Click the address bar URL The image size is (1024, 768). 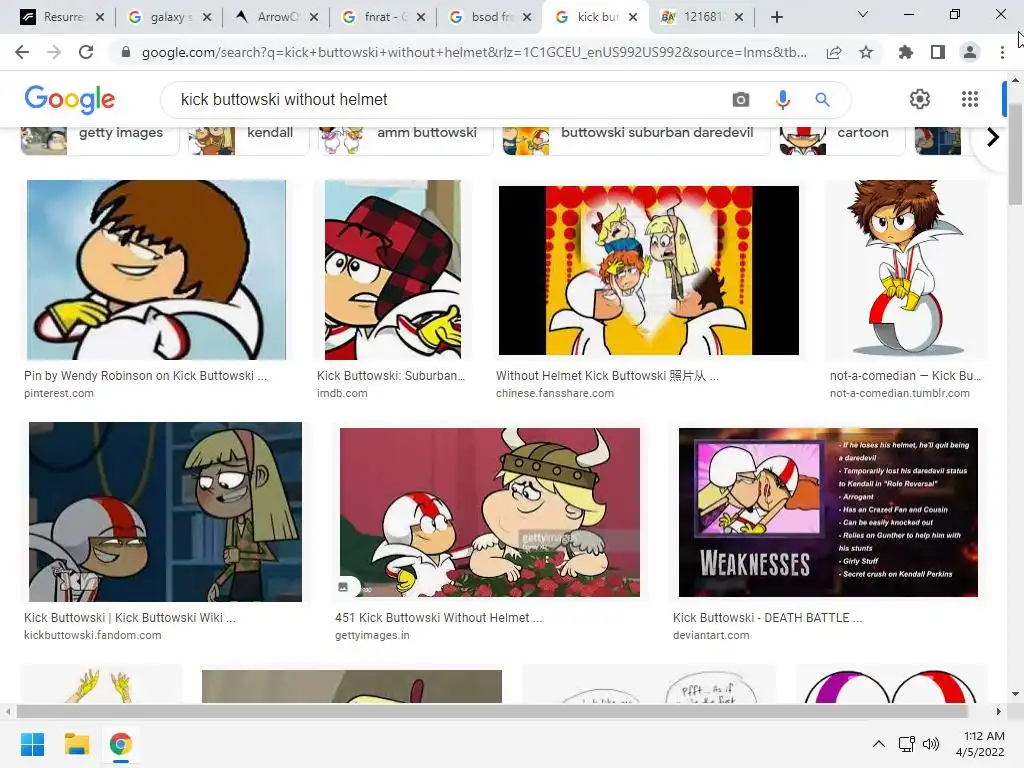474,52
